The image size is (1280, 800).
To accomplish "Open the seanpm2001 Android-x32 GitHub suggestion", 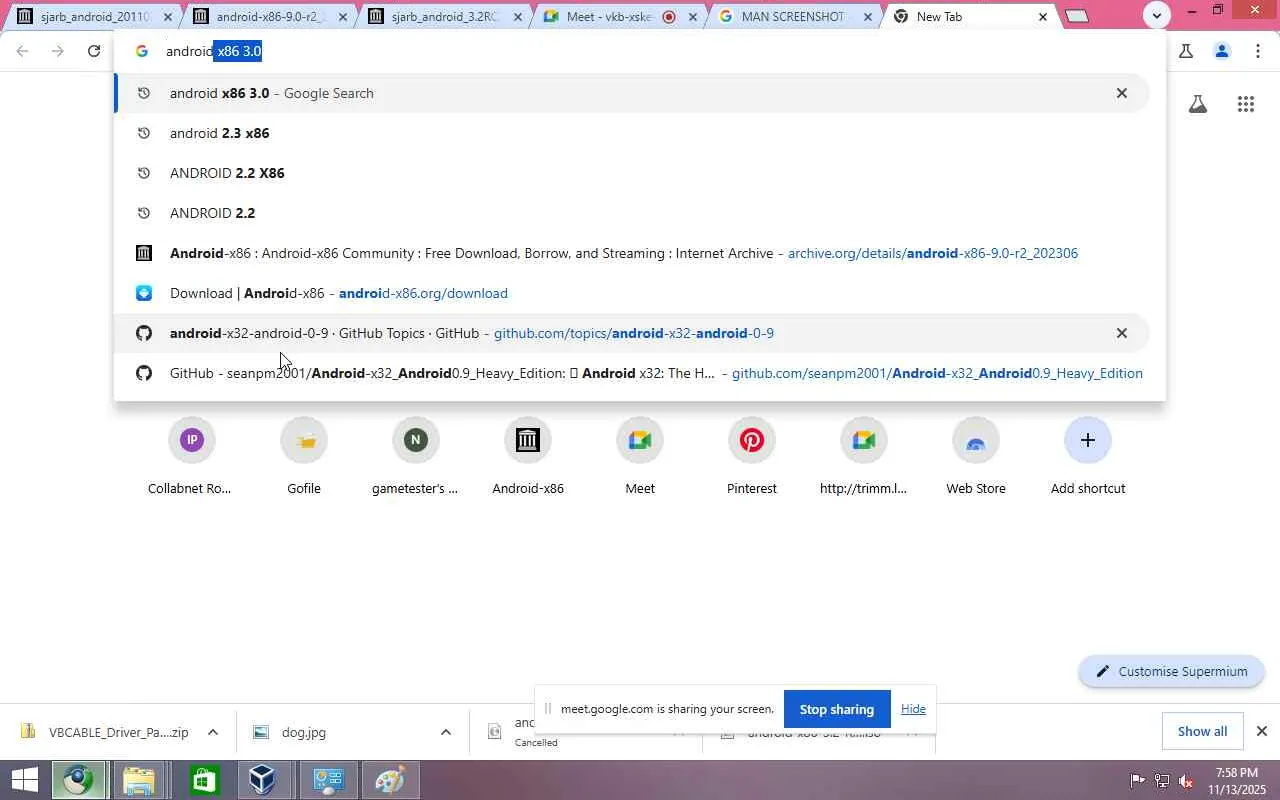I will click(x=631, y=373).
